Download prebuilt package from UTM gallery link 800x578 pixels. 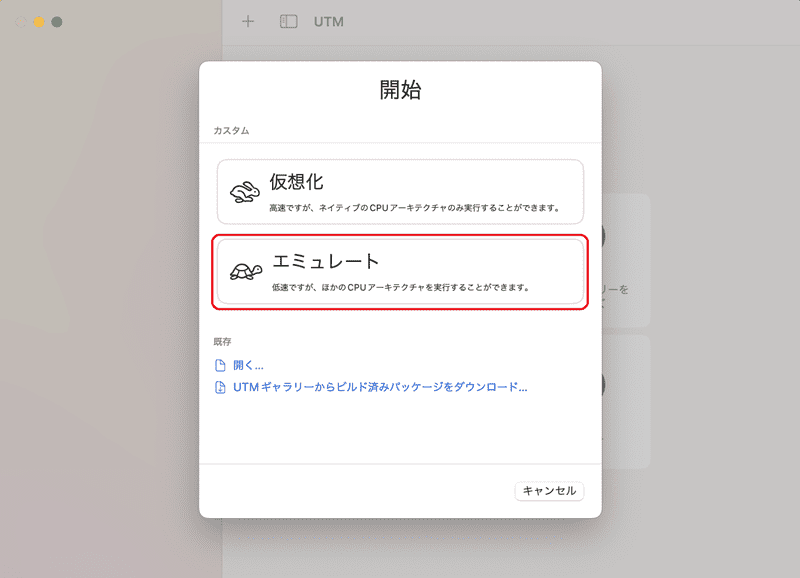[380, 387]
